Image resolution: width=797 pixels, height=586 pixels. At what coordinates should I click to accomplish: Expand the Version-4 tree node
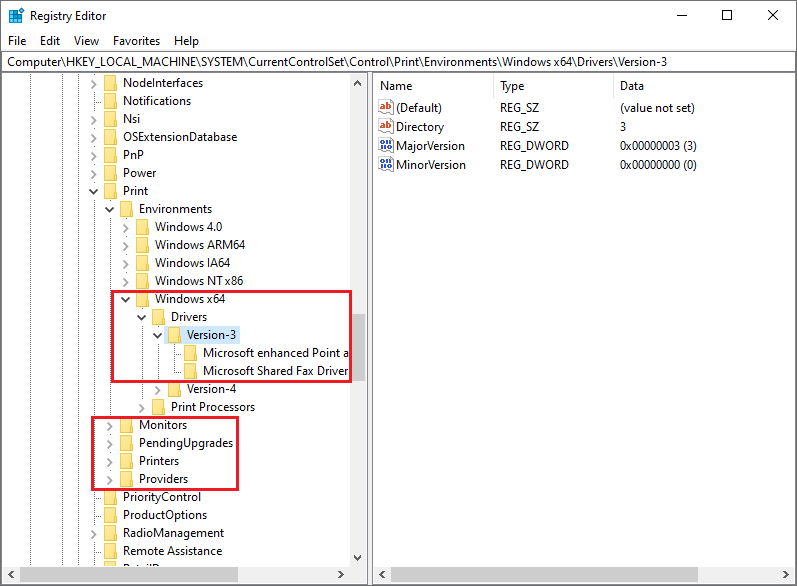pyautogui.click(x=158, y=389)
